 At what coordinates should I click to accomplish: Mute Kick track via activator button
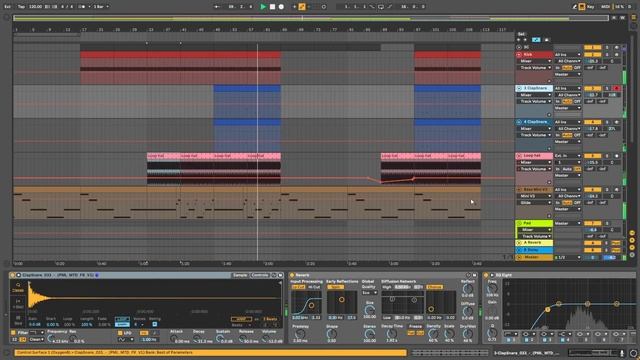pyautogui.click(x=593, y=55)
